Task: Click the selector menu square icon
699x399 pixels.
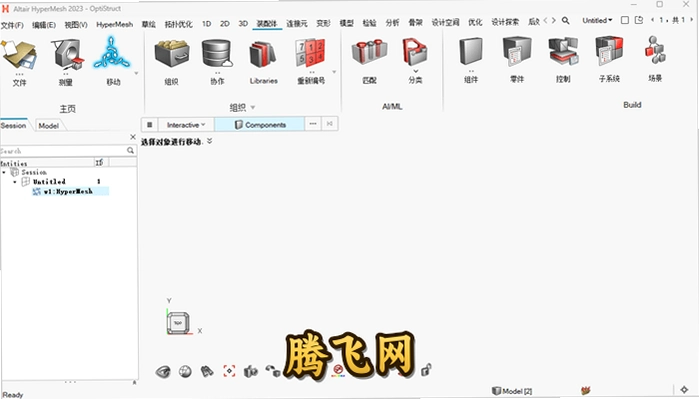Action: pyautogui.click(x=150, y=124)
